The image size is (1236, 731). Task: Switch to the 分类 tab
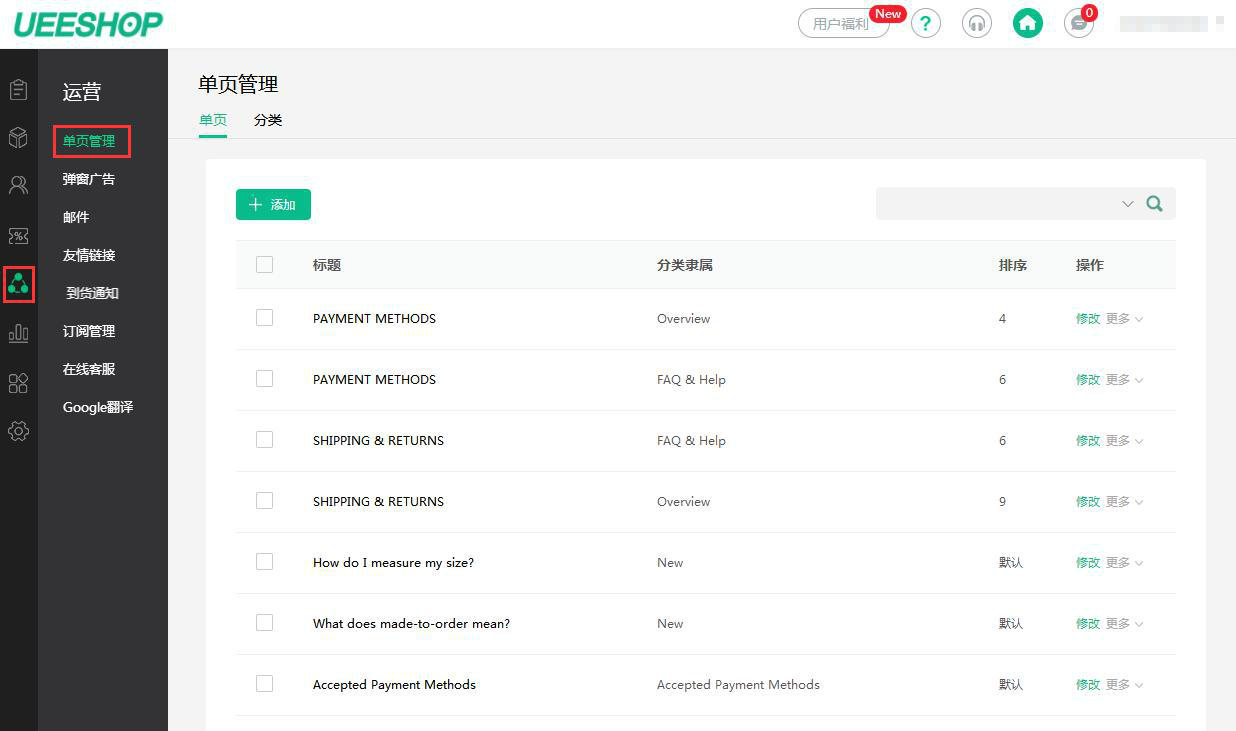point(268,120)
